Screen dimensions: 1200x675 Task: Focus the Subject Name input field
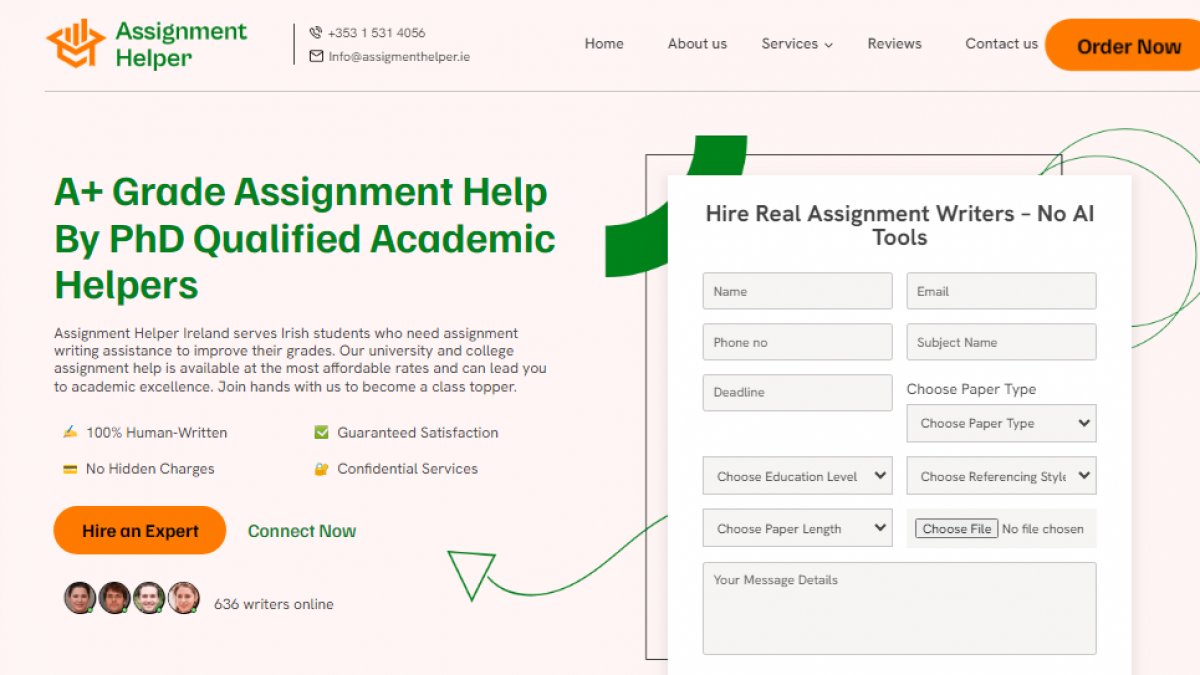tap(1001, 342)
